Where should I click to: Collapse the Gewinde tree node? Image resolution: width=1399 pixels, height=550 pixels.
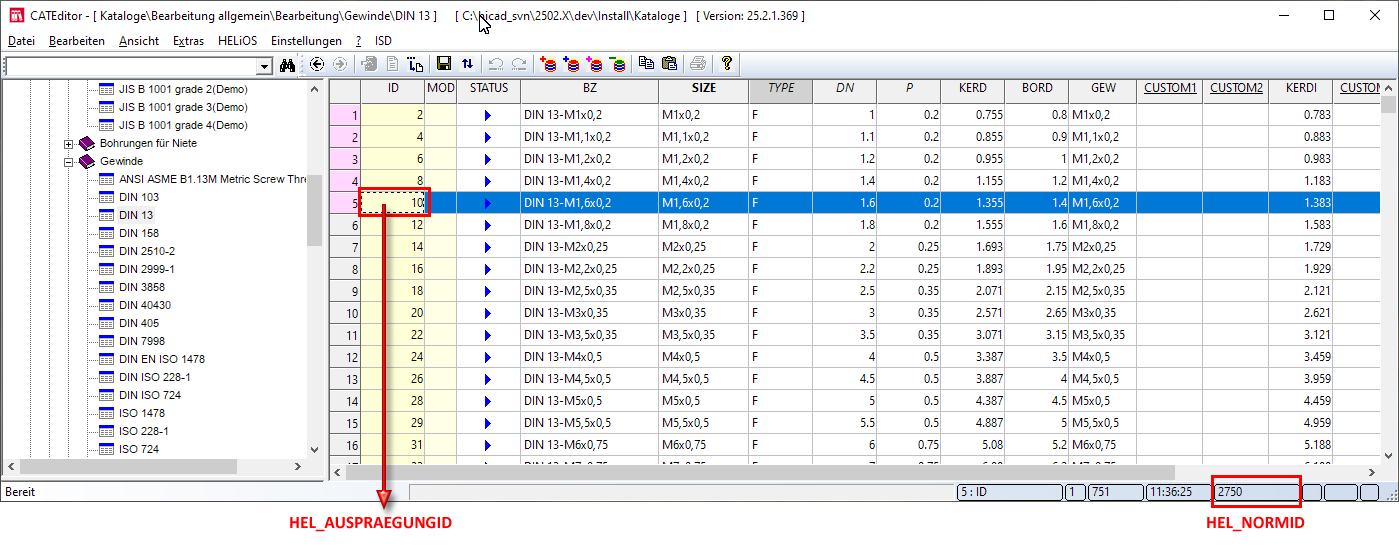pyautogui.click(x=69, y=162)
